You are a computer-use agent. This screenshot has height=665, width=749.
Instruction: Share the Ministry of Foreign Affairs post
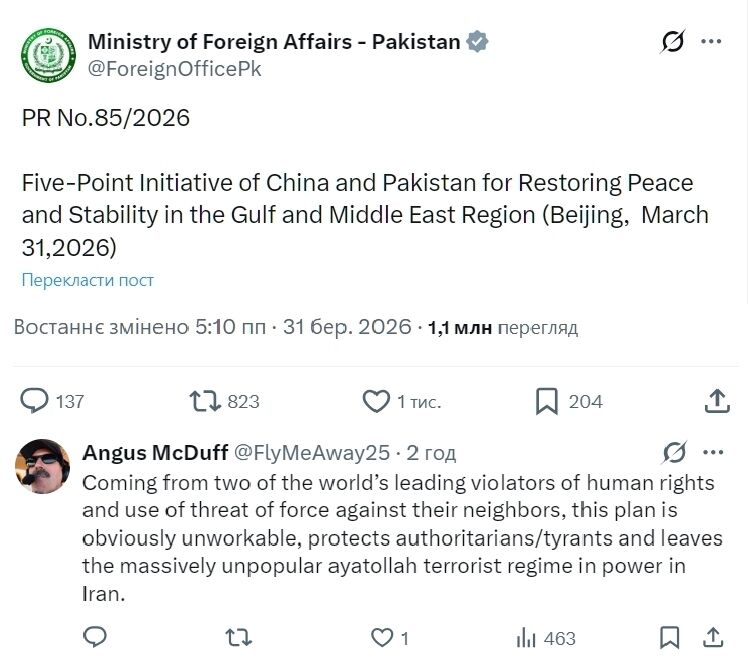[716, 401]
